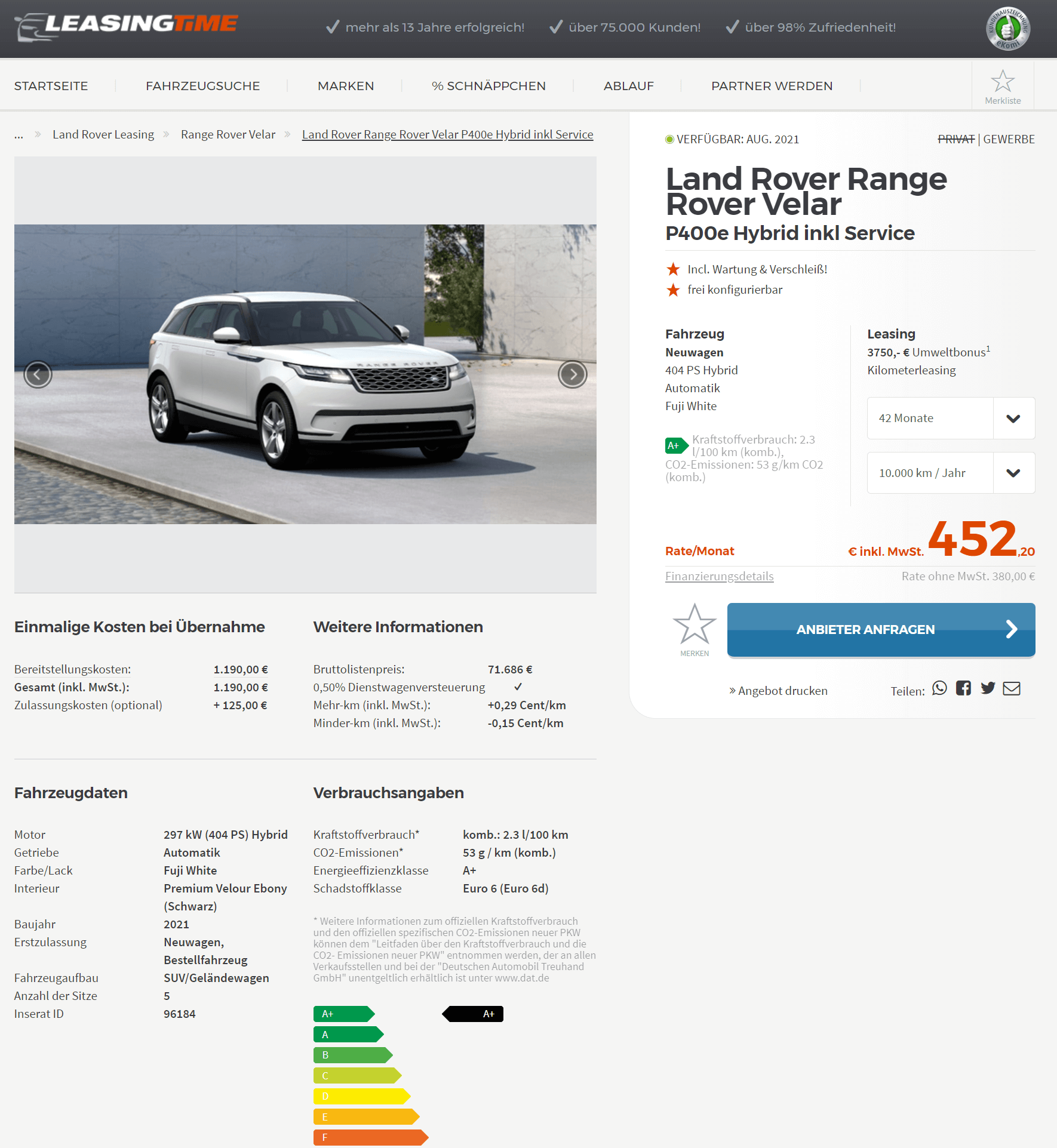Open the Finanzierungsdetails link
The width and height of the screenshot is (1057, 1148).
(x=720, y=576)
